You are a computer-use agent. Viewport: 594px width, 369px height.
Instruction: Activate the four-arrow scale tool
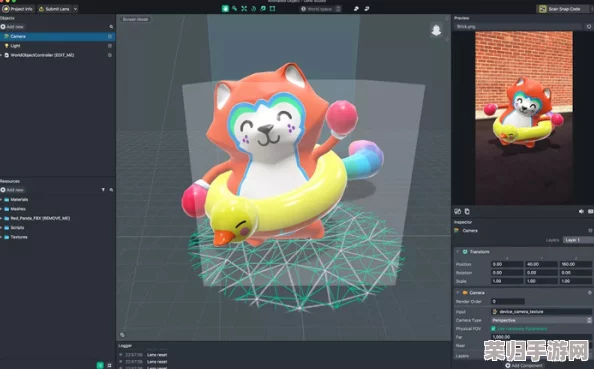pos(244,9)
